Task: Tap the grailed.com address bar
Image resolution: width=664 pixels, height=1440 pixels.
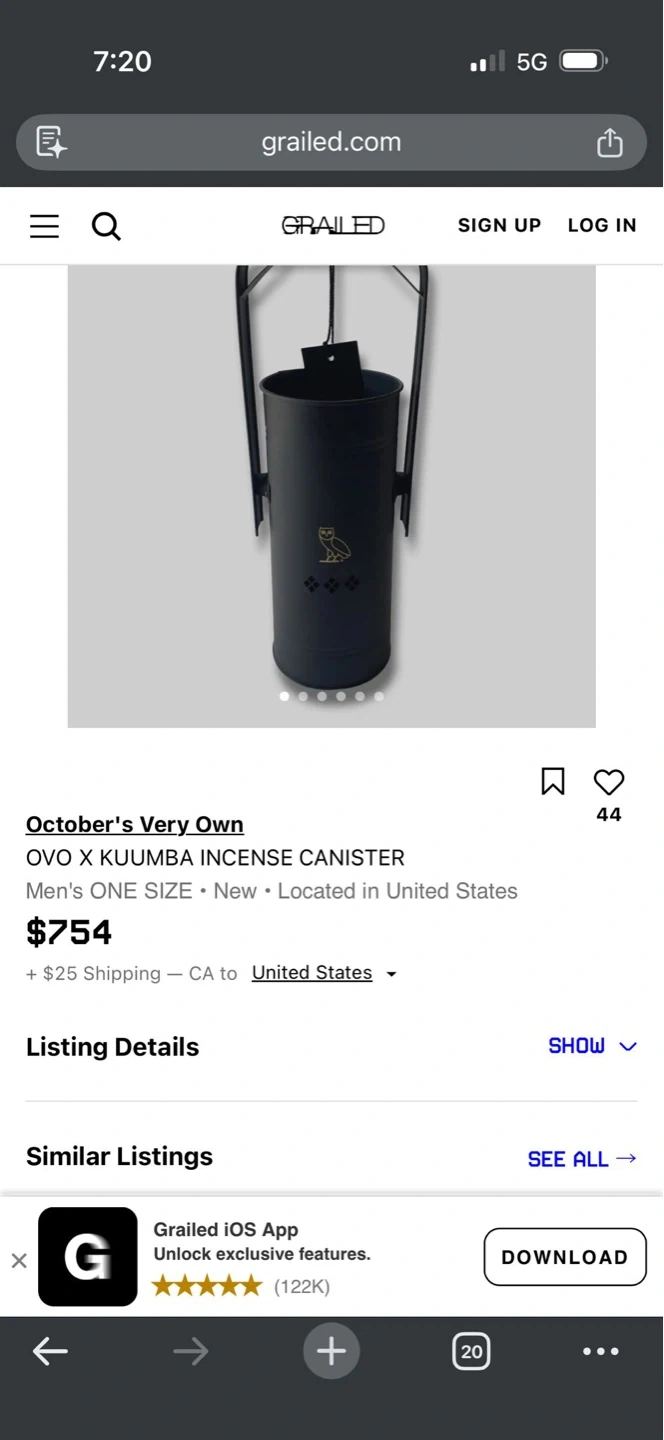Action: [x=331, y=143]
